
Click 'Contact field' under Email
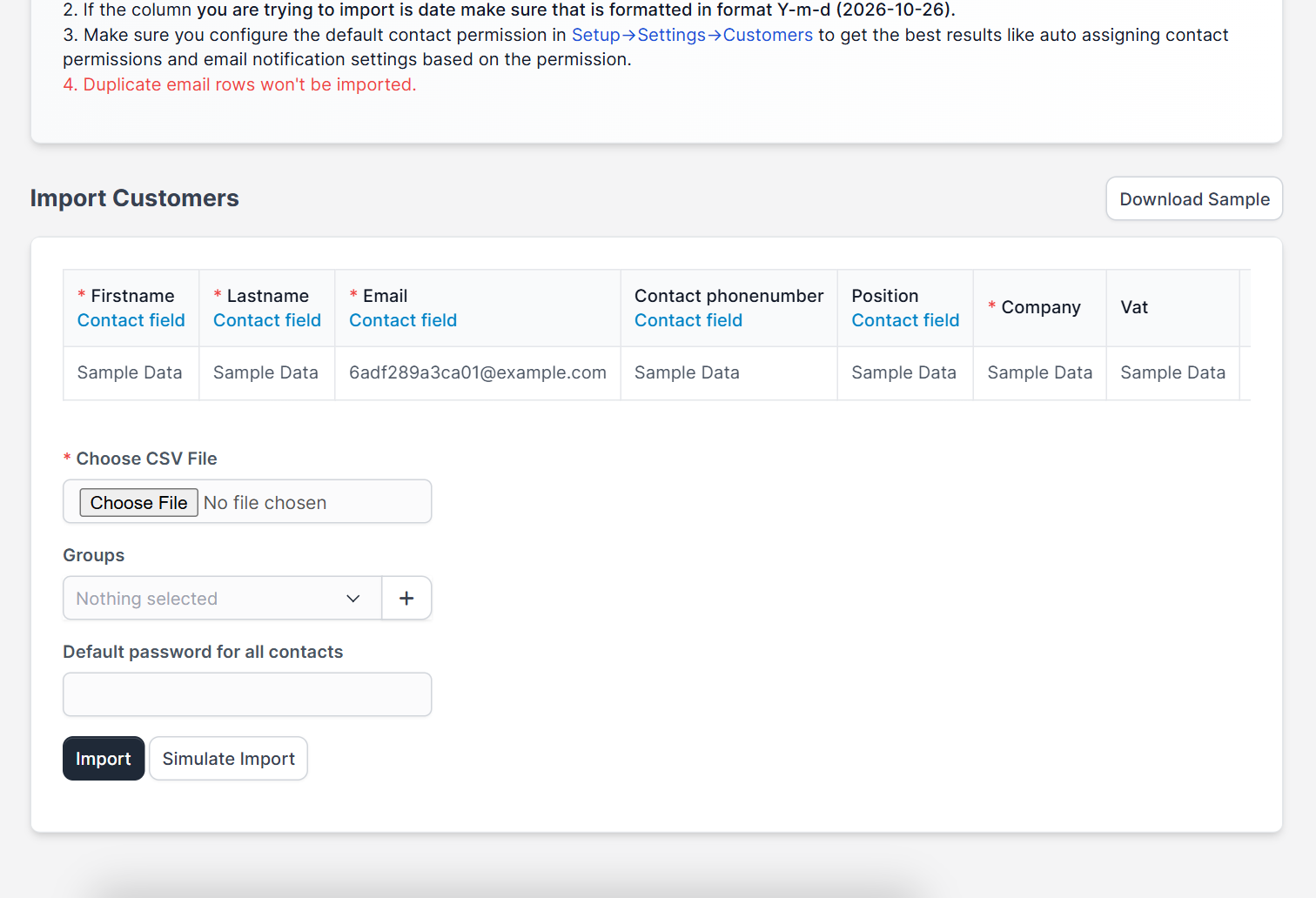point(403,320)
